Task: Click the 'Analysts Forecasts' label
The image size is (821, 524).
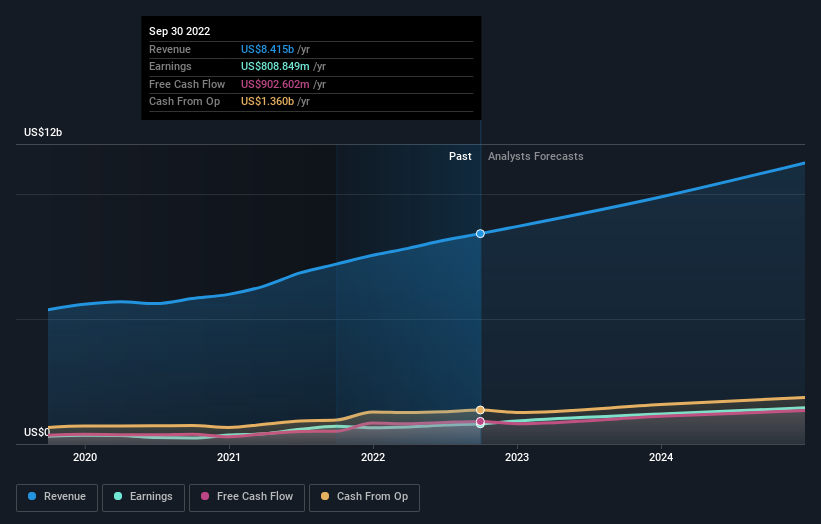Action: [536, 156]
